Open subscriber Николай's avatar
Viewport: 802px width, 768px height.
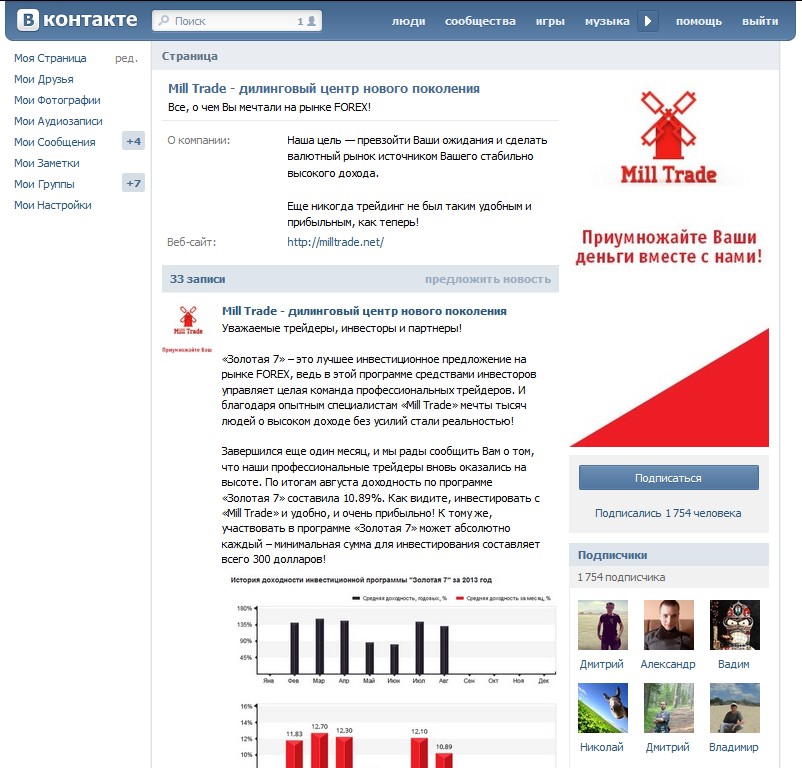coord(603,708)
